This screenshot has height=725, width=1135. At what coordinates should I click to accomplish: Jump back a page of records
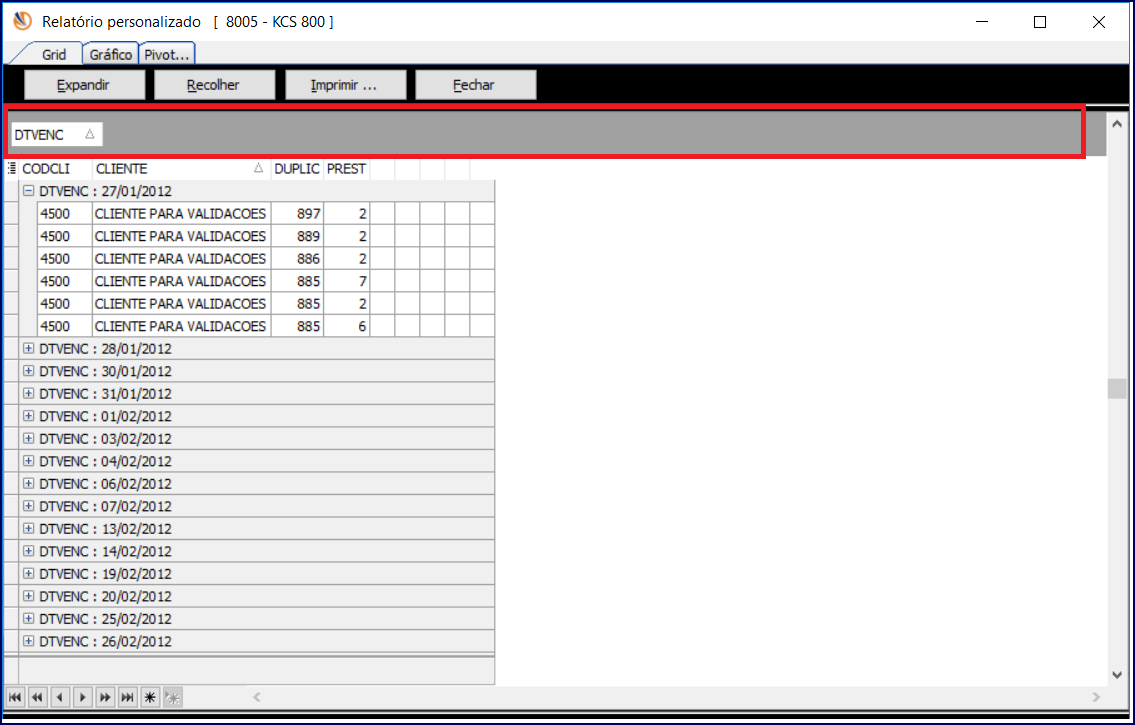coord(37,698)
